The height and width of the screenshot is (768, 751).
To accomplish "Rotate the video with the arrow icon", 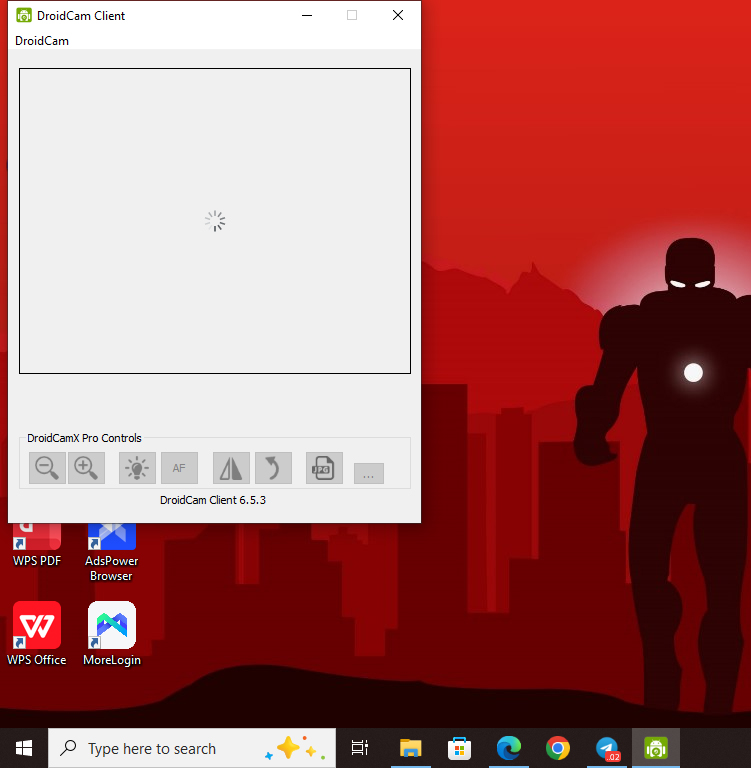I will click(273, 467).
